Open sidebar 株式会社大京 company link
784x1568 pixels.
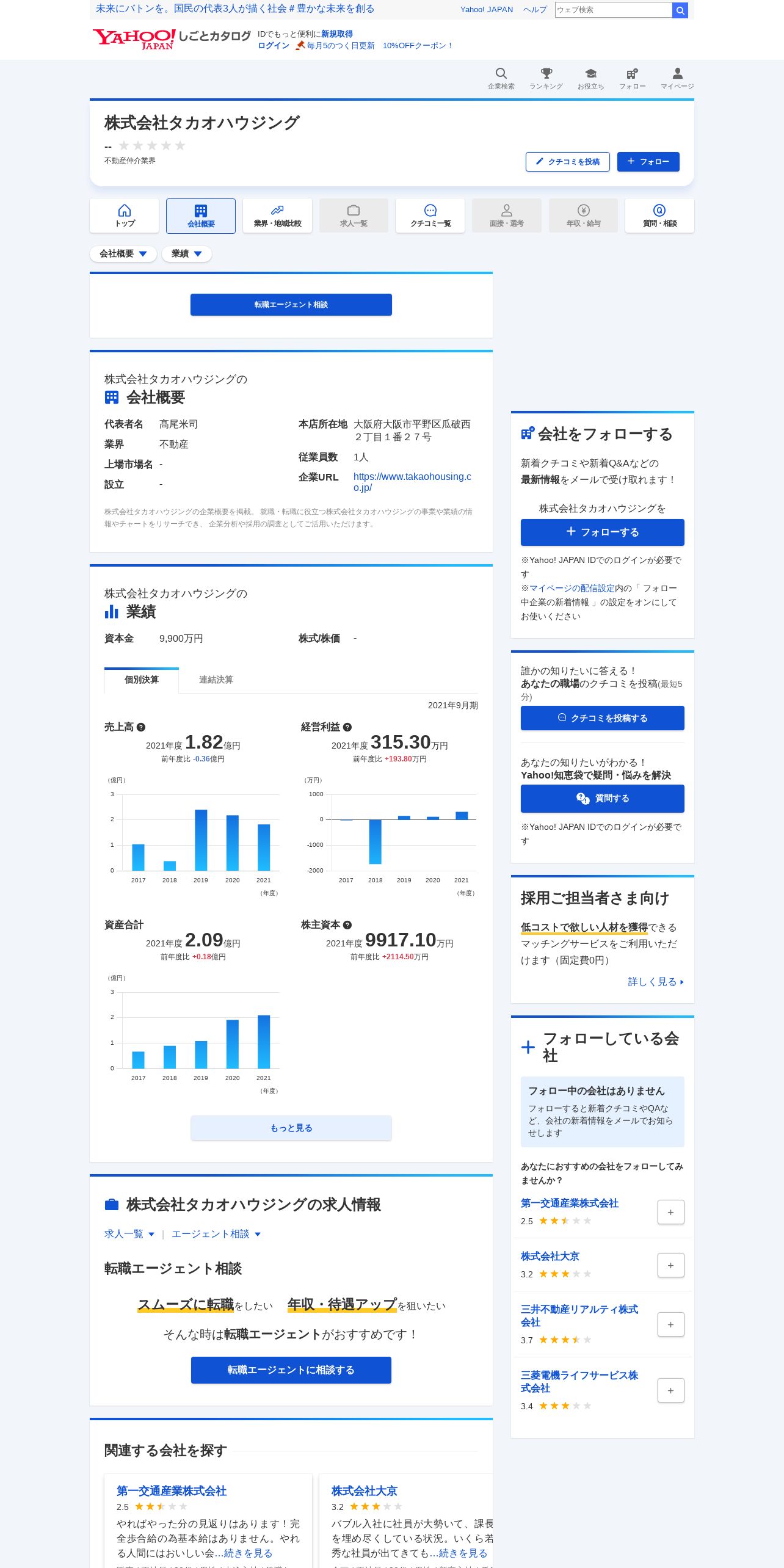550,1256
